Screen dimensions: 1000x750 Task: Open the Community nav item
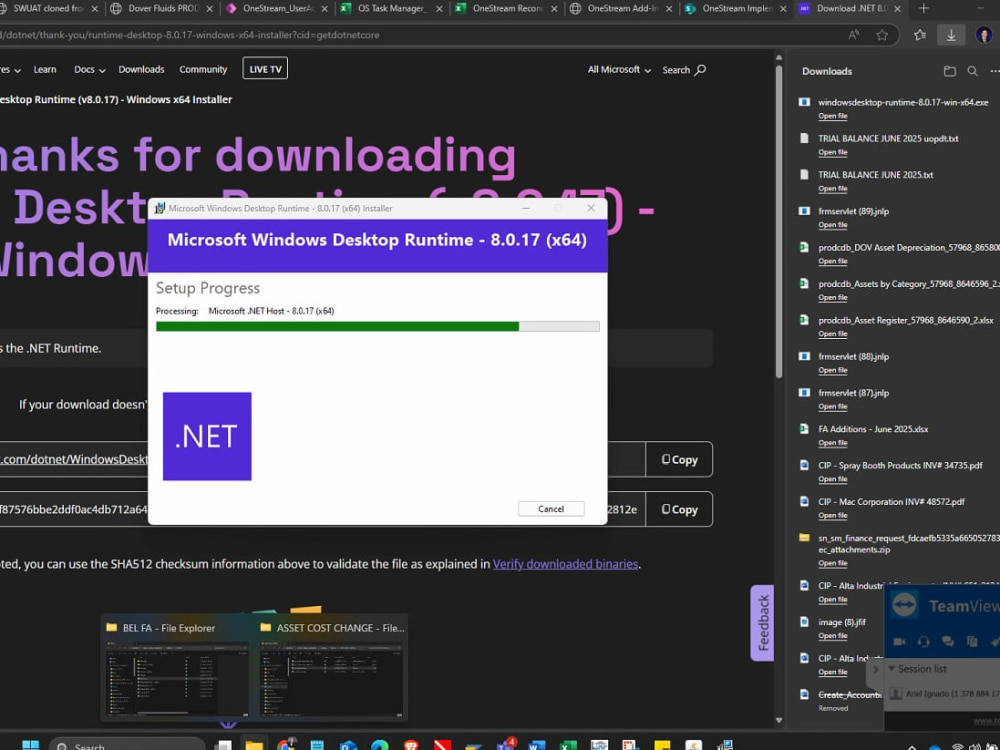(203, 70)
